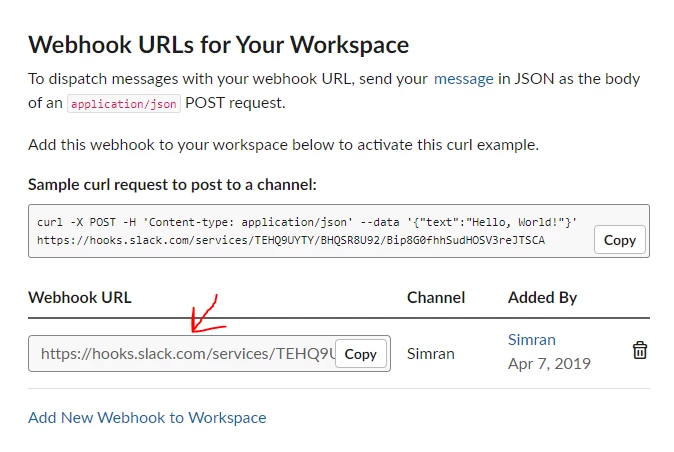Click the 'Webhook URL' column header
This screenshot has height=452, width=674.
pyautogui.click(x=80, y=297)
